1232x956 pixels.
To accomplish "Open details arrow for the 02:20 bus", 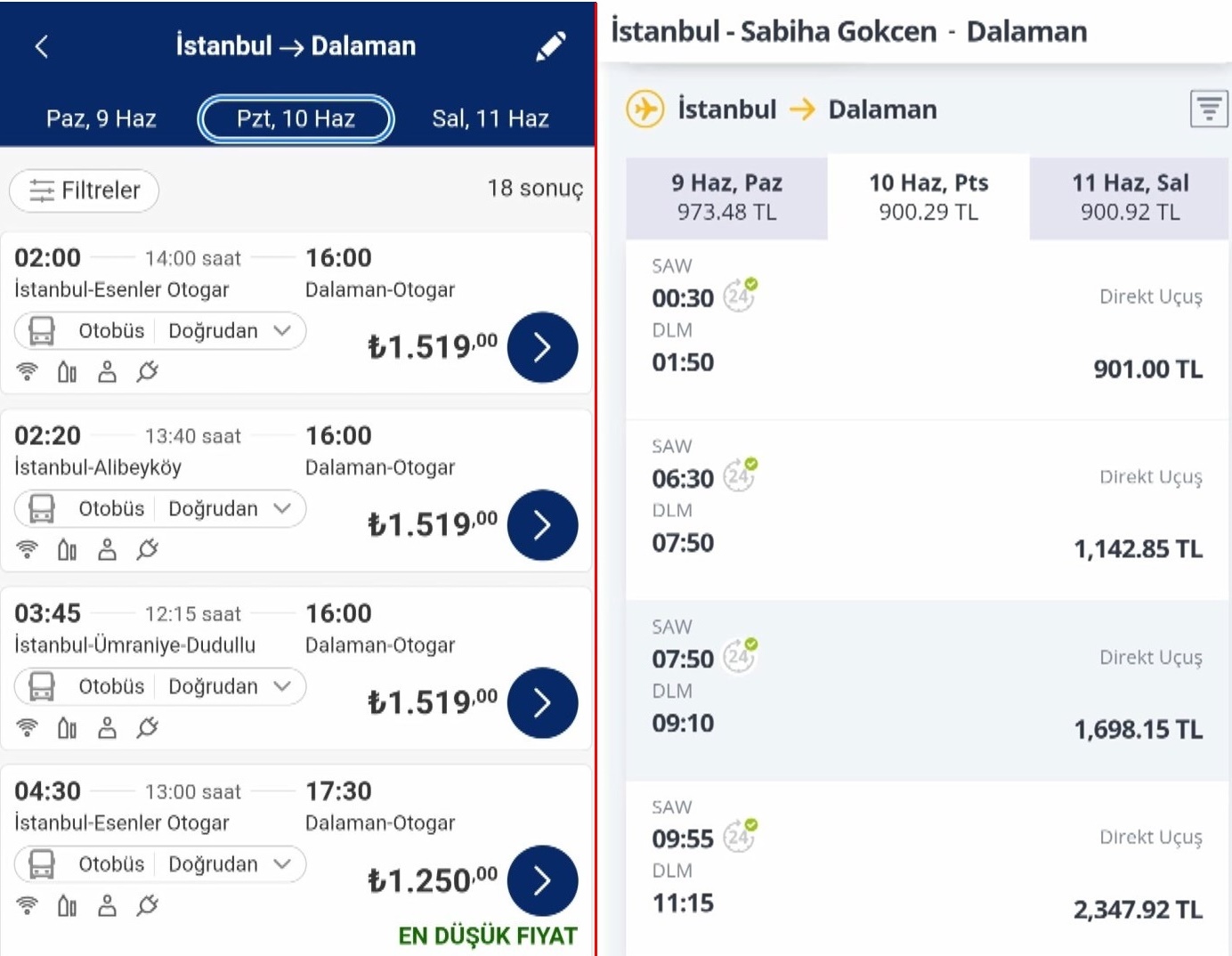I will click(542, 525).
